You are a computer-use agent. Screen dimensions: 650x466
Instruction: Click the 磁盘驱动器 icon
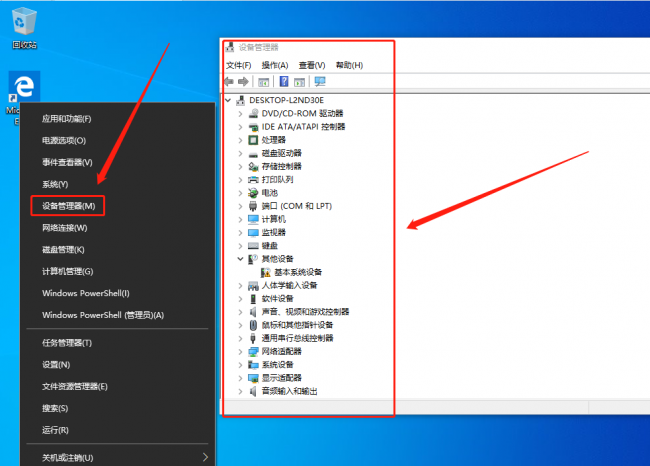click(x=253, y=154)
